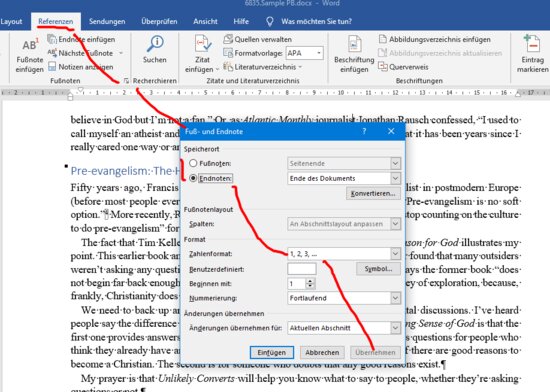Insert a citation with Zitat einfügen
The height and width of the screenshot is (392, 550).
(x=202, y=54)
